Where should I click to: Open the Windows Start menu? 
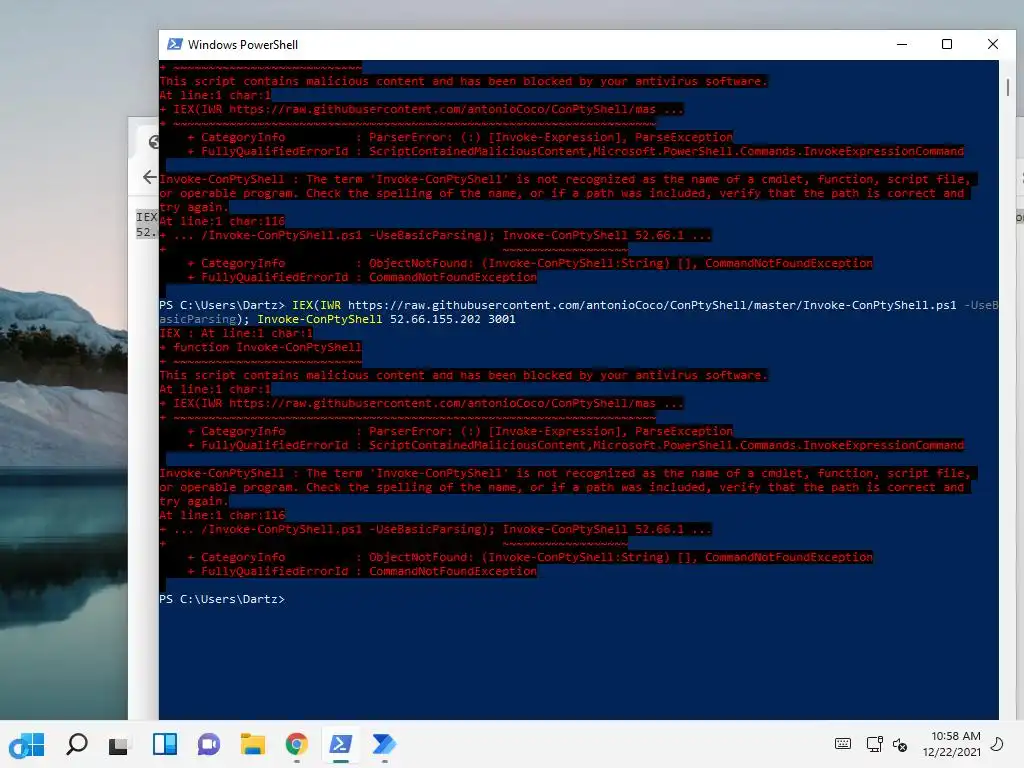[x=27, y=744]
